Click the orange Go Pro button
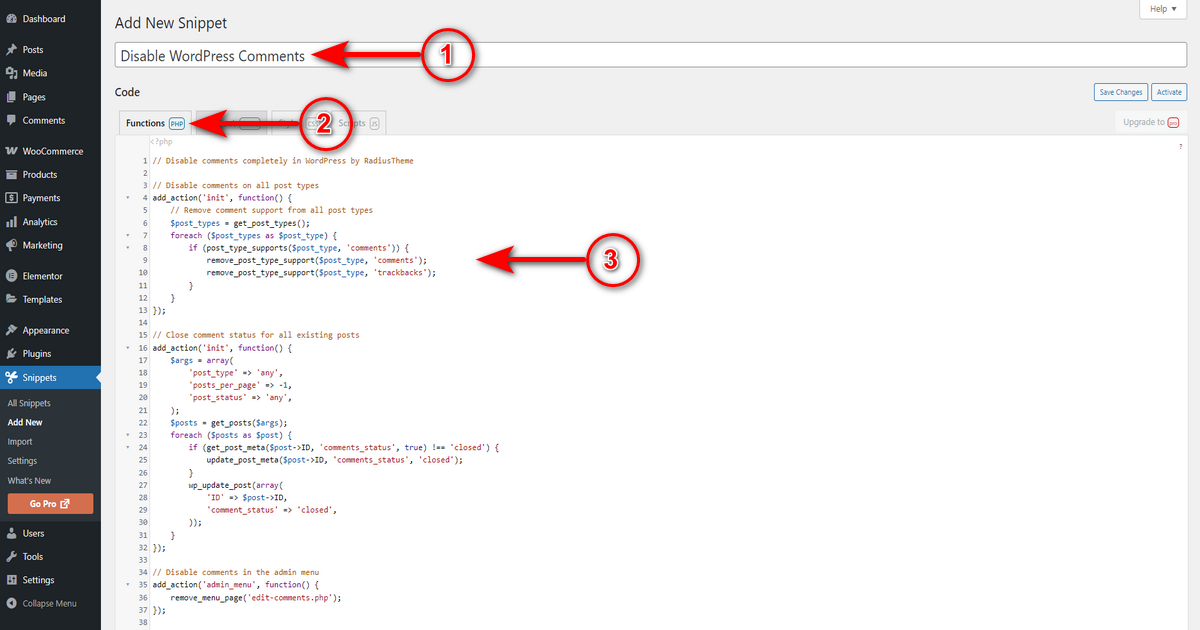This screenshot has height=630, width=1200. pyautogui.click(x=50, y=504)
